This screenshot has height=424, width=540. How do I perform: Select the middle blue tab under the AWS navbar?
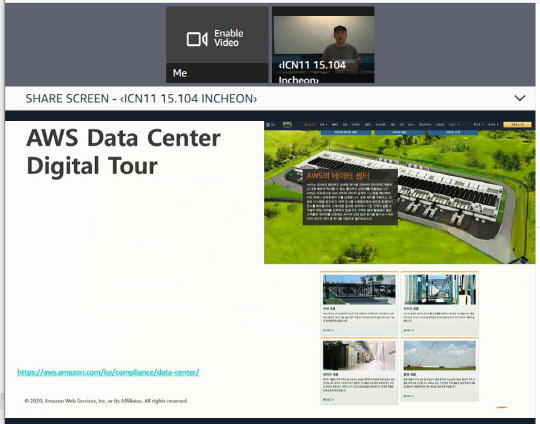click(399, 132)
